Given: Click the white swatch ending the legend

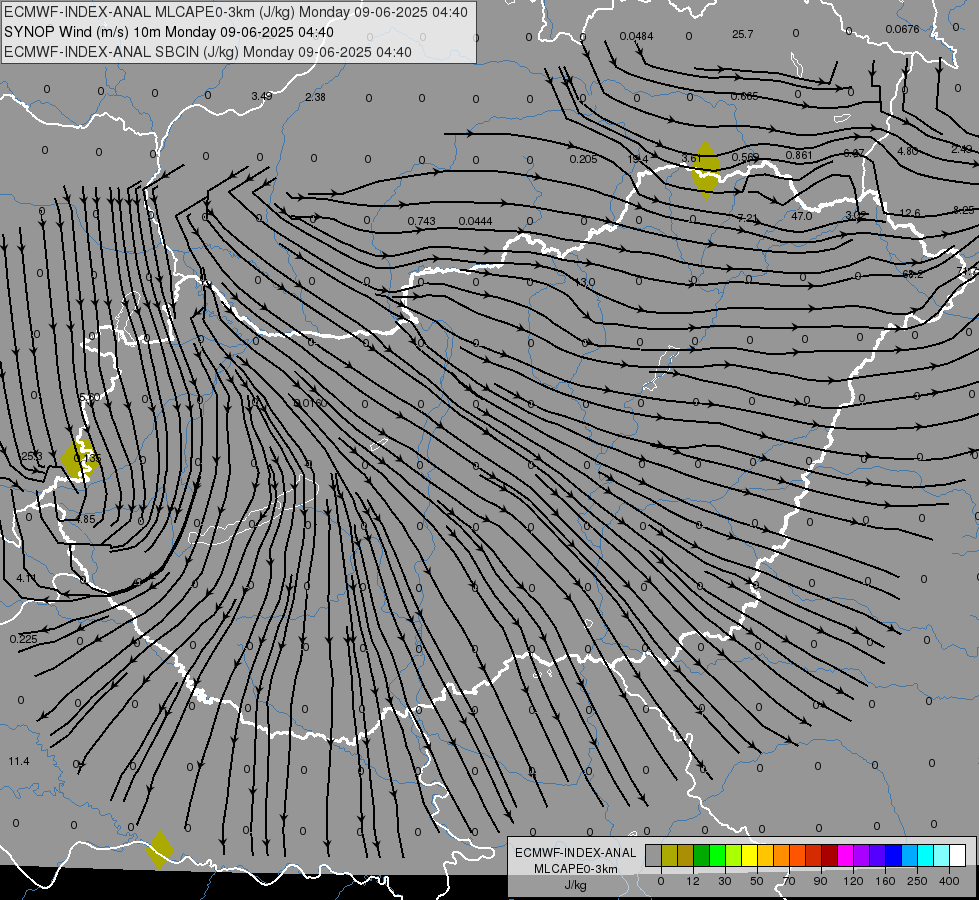Looking at the screenshot, I should (957, 856).
